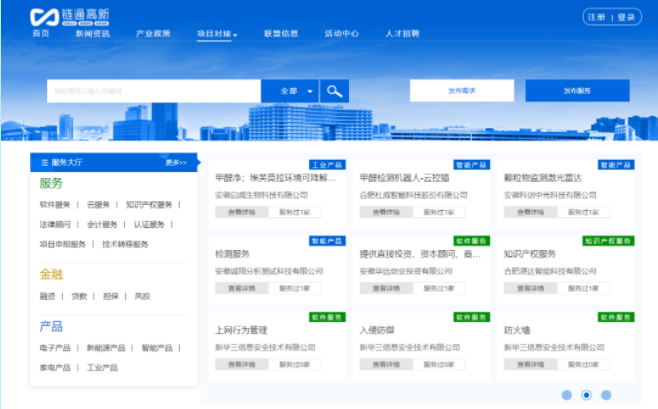
Task: Click the 金融 section heading
Action: [51, 274]
